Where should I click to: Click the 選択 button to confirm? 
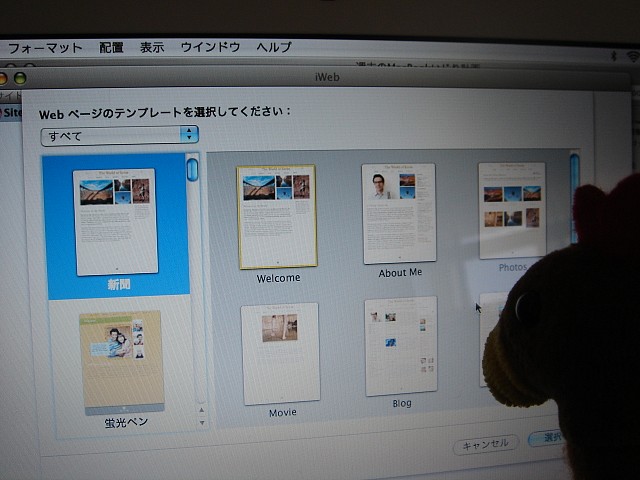pyautogui.click(x=547, y=438)
